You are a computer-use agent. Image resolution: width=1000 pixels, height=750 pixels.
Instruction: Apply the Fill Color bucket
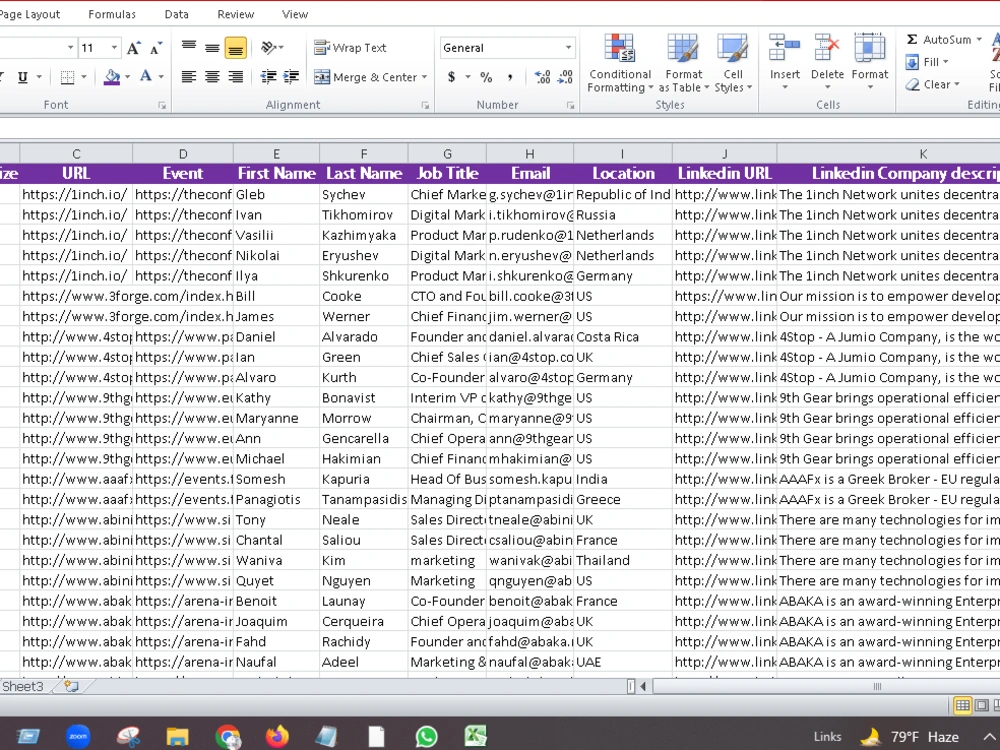pos(112,77)
